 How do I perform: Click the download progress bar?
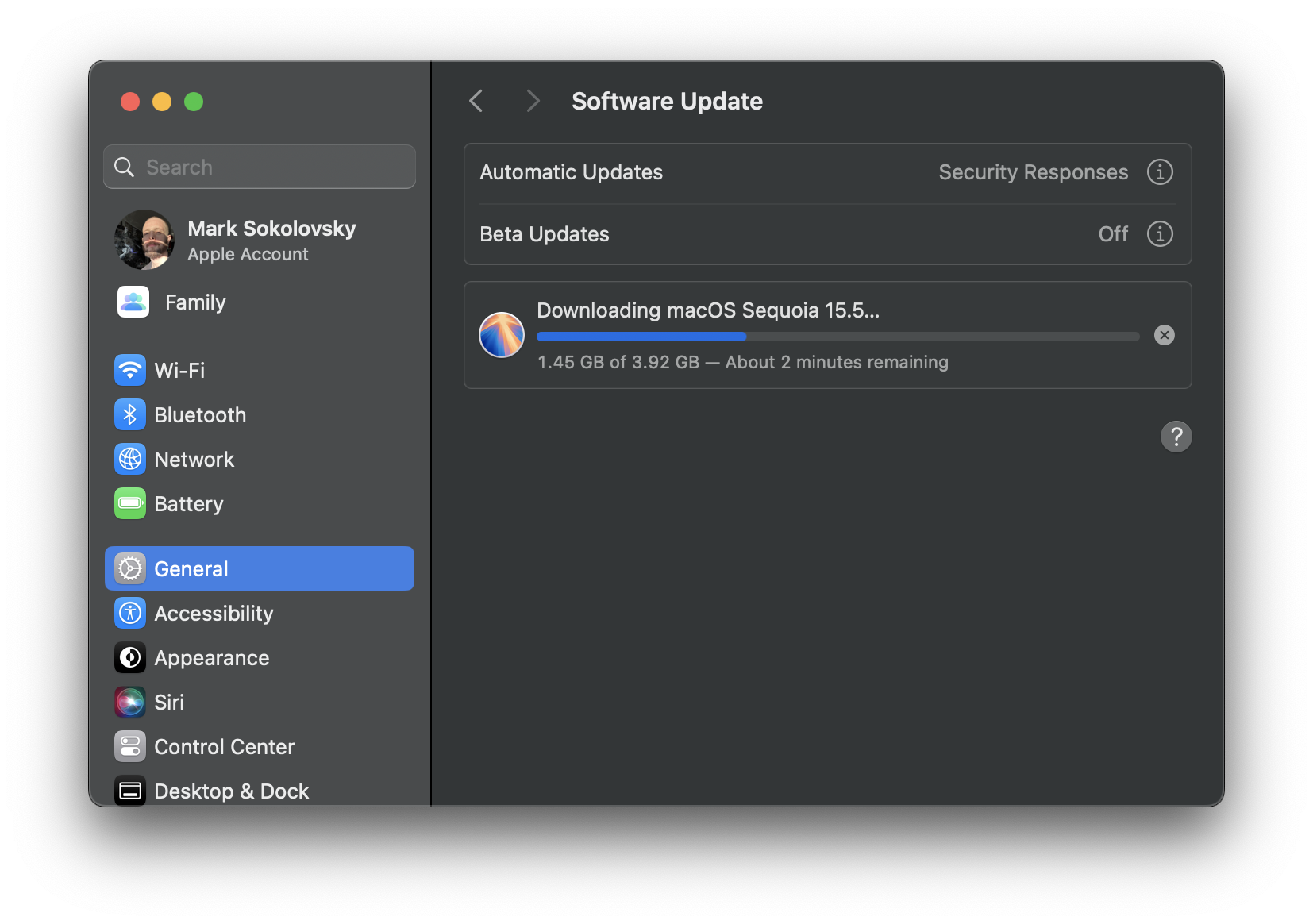tap(838, 337)
